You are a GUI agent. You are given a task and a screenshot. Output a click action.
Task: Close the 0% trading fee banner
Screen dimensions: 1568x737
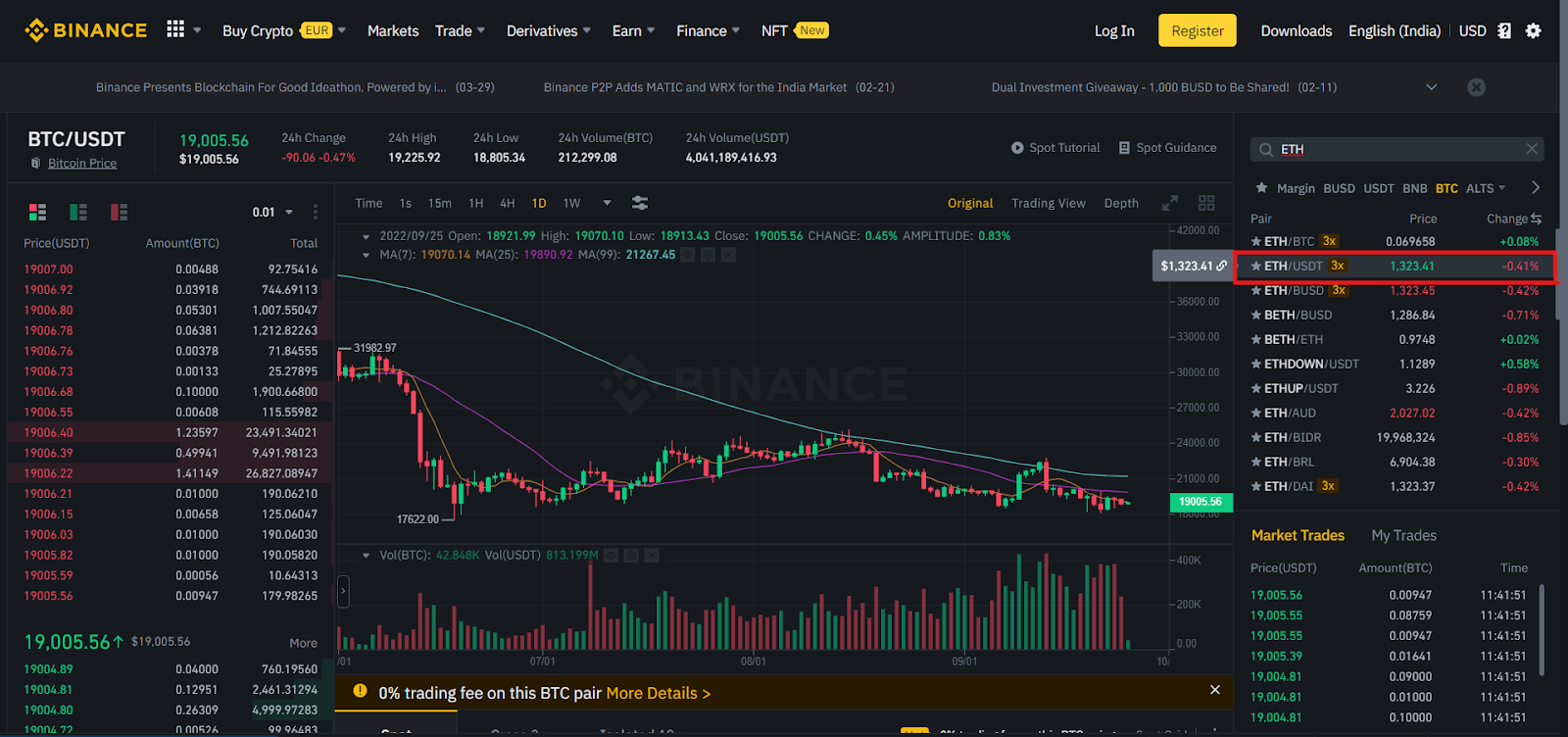(1215, 690)
